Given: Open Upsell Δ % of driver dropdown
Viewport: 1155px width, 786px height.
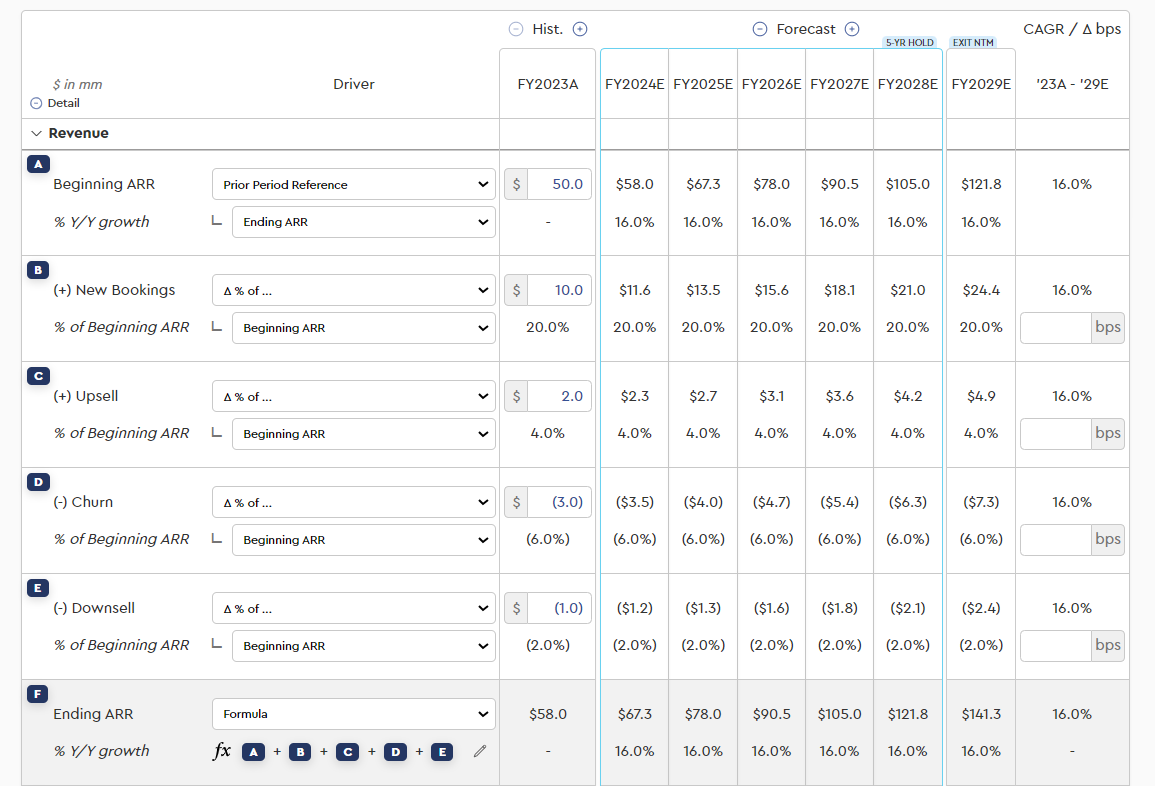Looking at the screenshot, I should coord(354,396).
